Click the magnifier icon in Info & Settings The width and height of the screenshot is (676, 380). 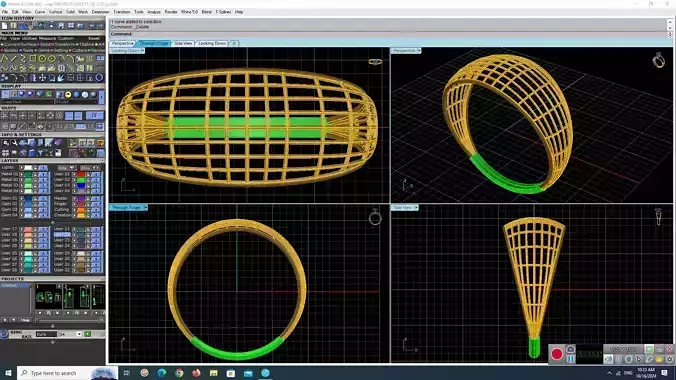5,143
